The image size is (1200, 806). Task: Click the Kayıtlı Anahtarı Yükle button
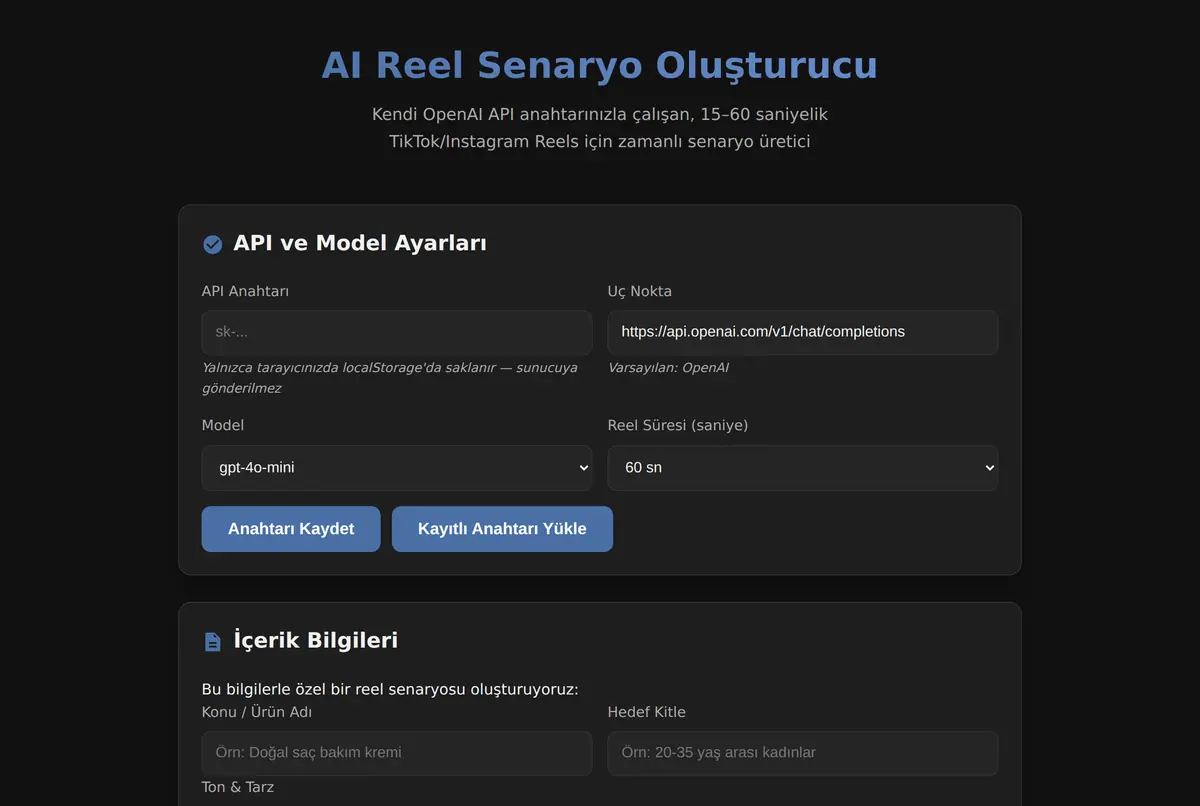pyautogui.click(x=502, y=529)
